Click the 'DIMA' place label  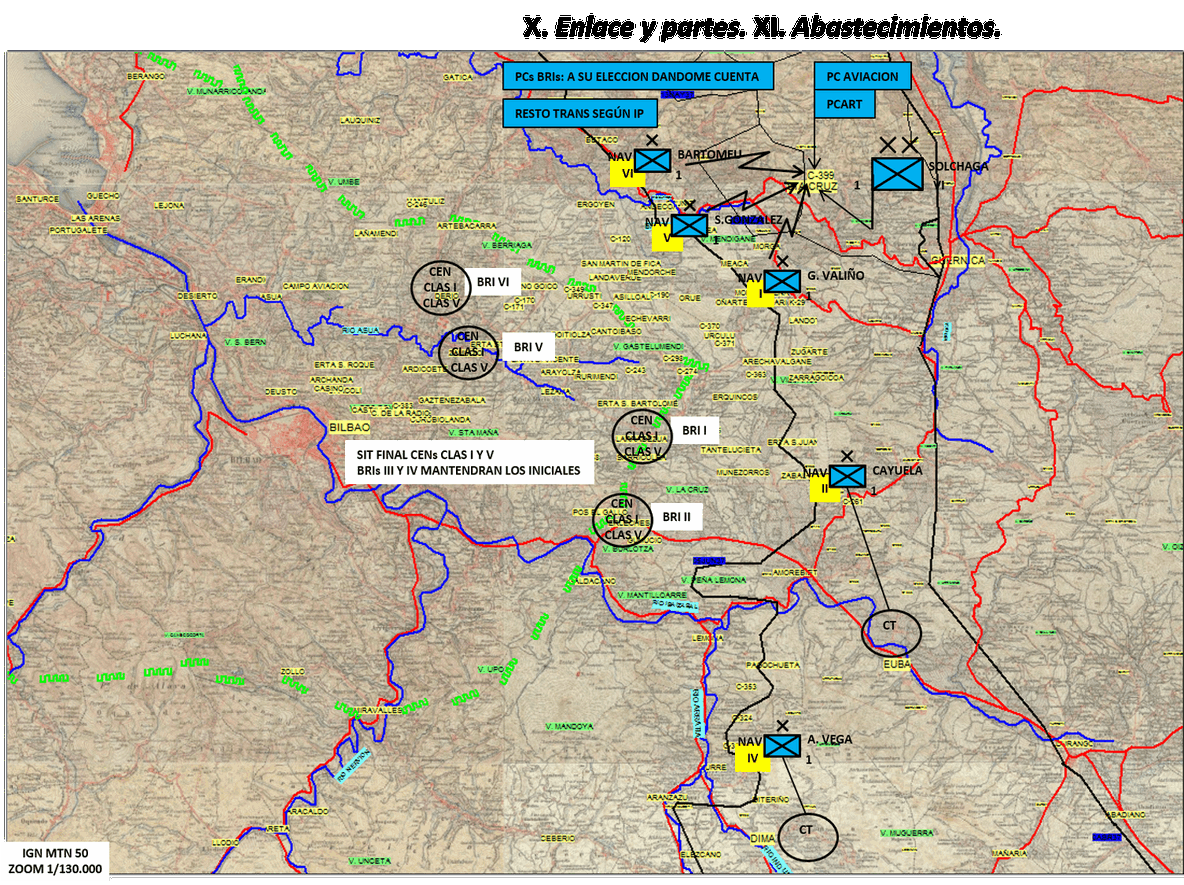pyautogui.click(x=763, y=838)
